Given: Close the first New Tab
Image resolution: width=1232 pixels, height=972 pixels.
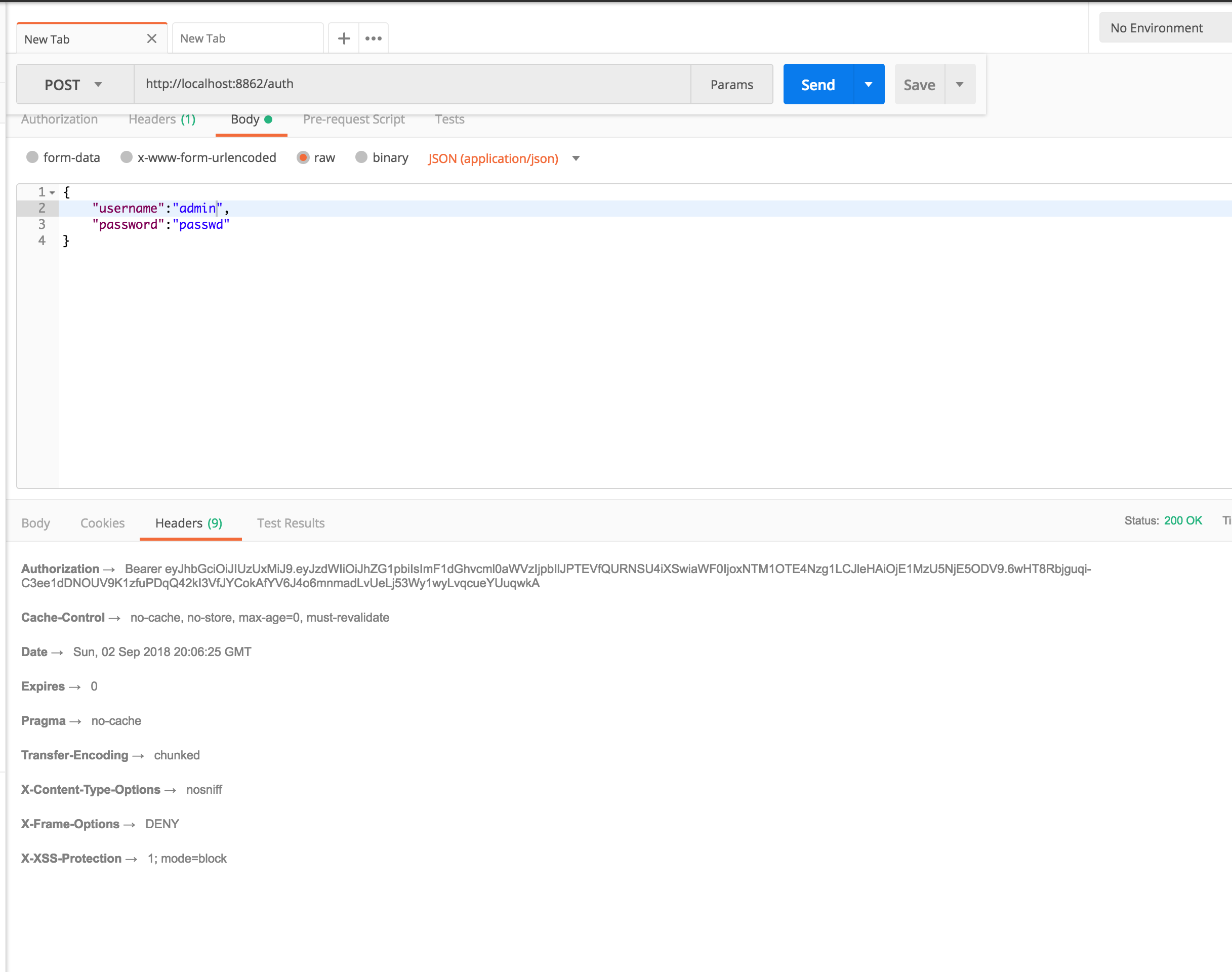Looking at the screenshot, I should pyautogui.click(x=151, y=38).
